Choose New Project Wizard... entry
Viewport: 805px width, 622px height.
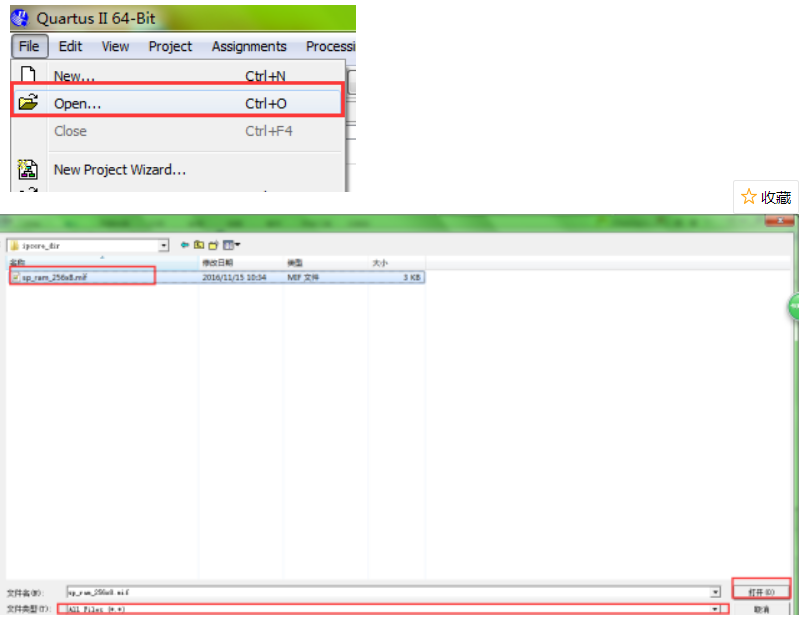(178, 169)
